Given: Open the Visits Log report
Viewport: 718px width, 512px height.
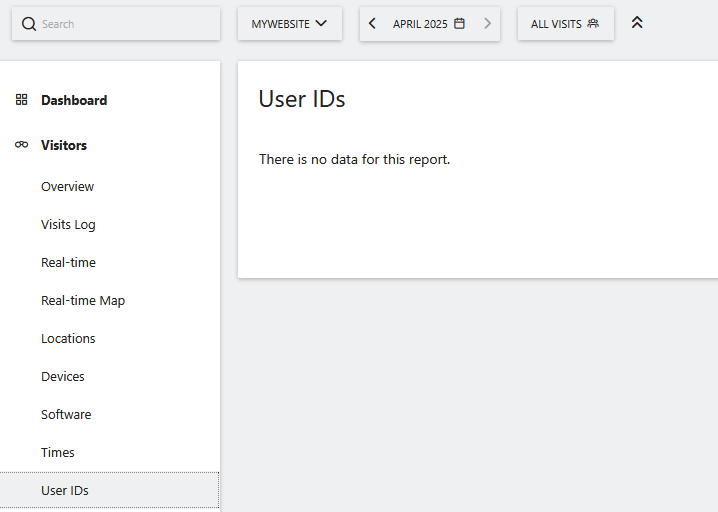Looking at the screenshot, I should click(68, 224).
